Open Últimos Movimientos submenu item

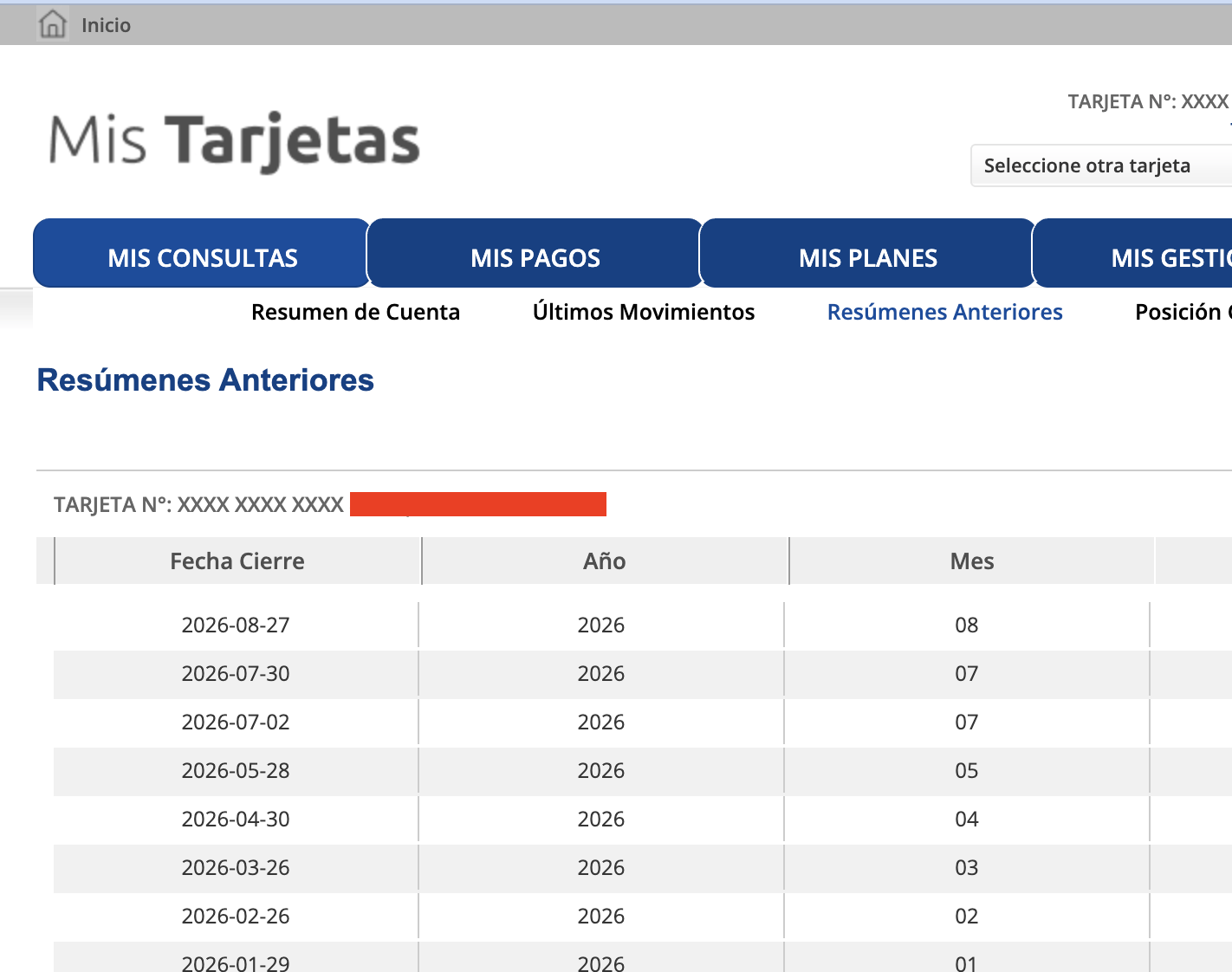point(644,312)
